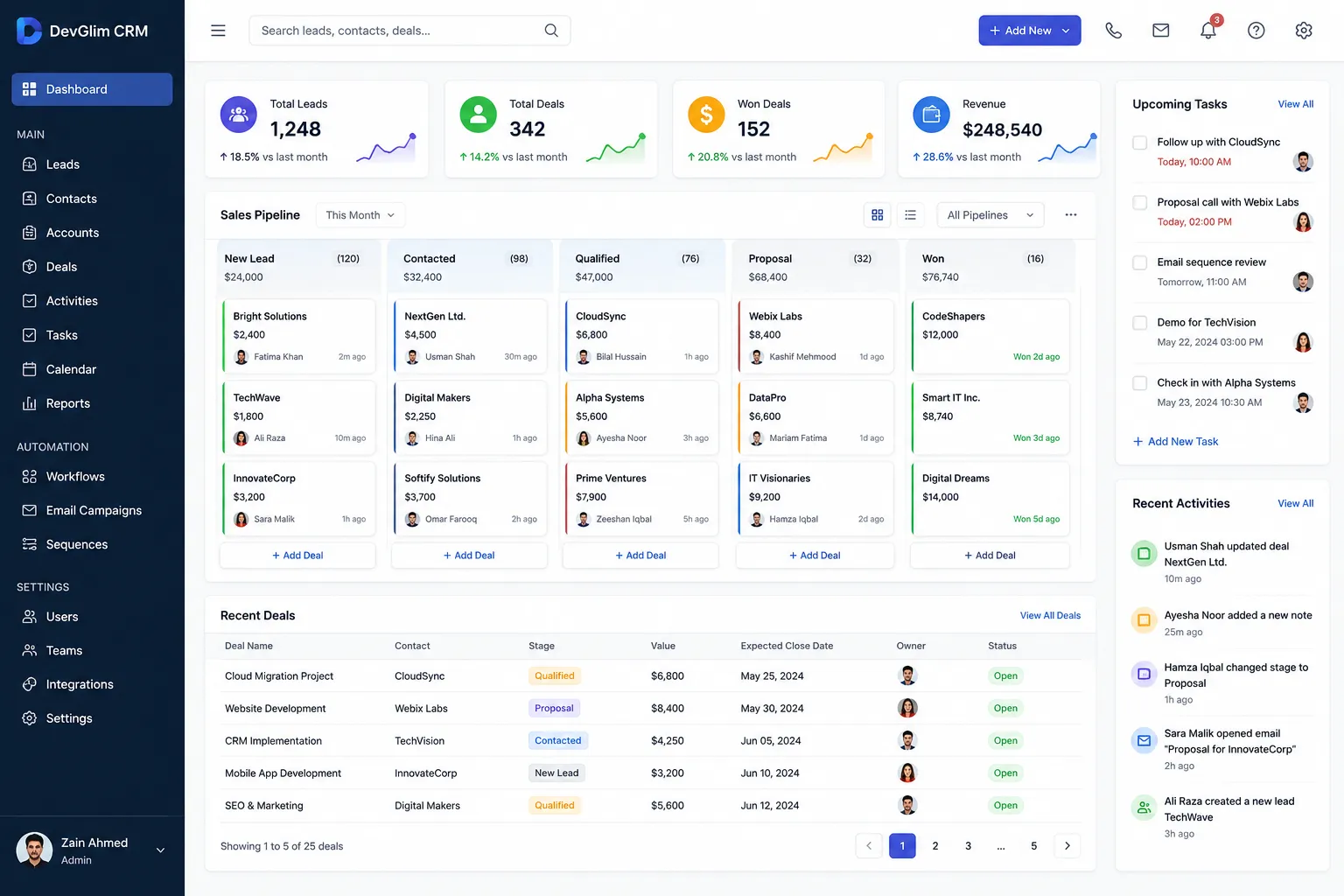
Task: Click Open status for SEO & Marketing
Action: tap(1005, 806)
